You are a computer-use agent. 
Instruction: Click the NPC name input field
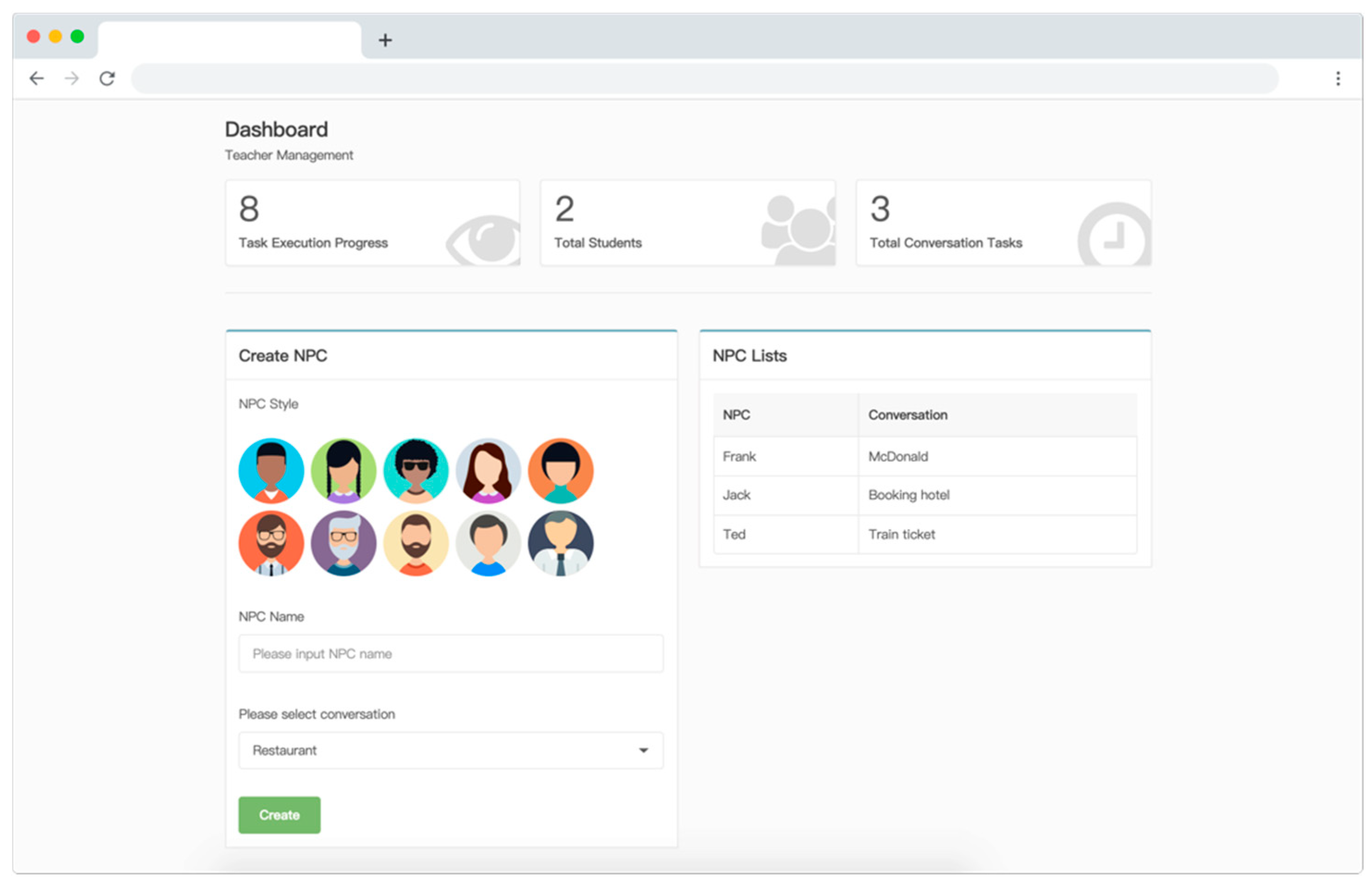[451, 653]
